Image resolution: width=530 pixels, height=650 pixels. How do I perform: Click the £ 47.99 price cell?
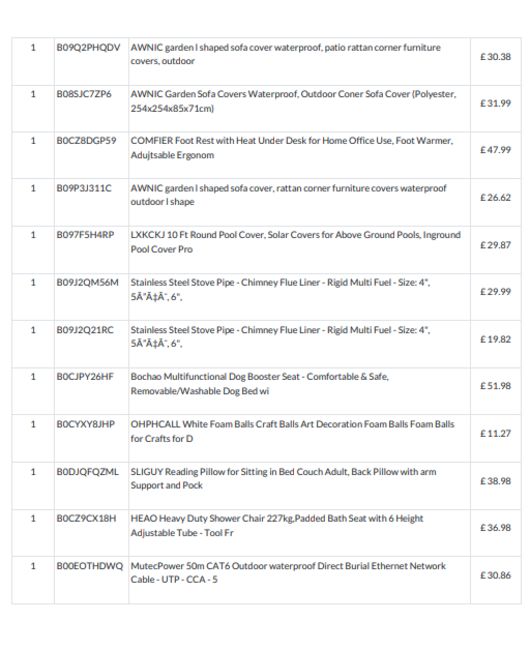[495, 150]
